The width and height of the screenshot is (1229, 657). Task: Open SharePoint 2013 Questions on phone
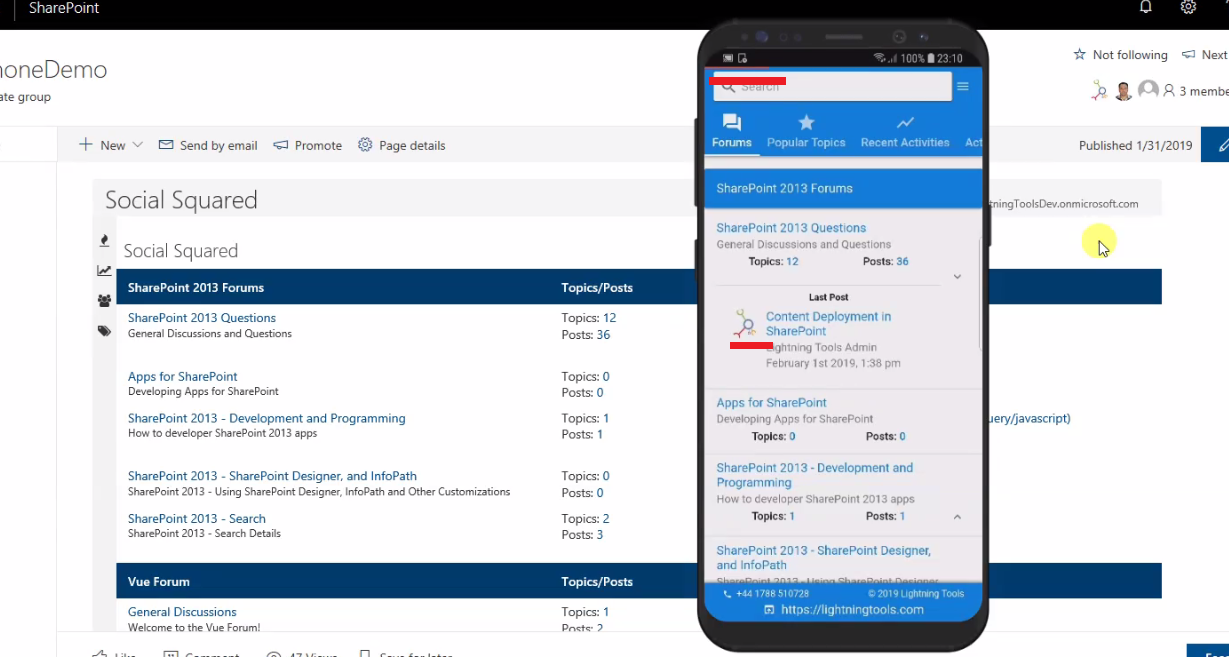pyautogui.click(x=791, y=228)
